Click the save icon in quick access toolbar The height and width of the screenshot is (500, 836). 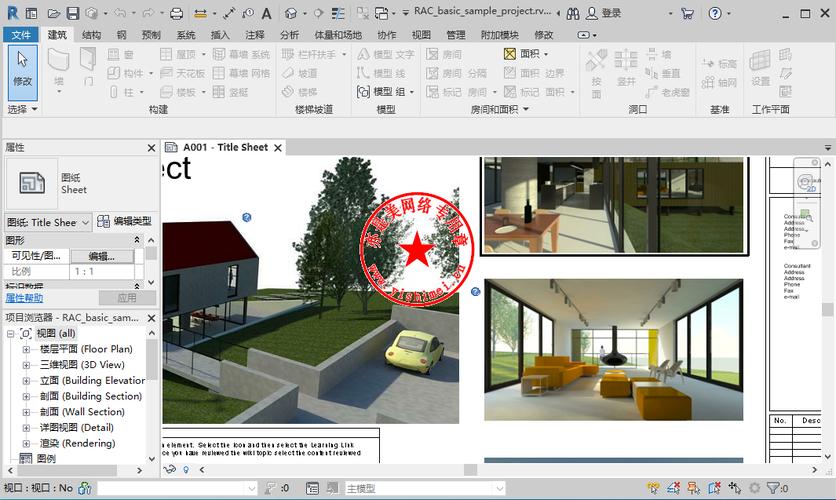coord(72,13)
